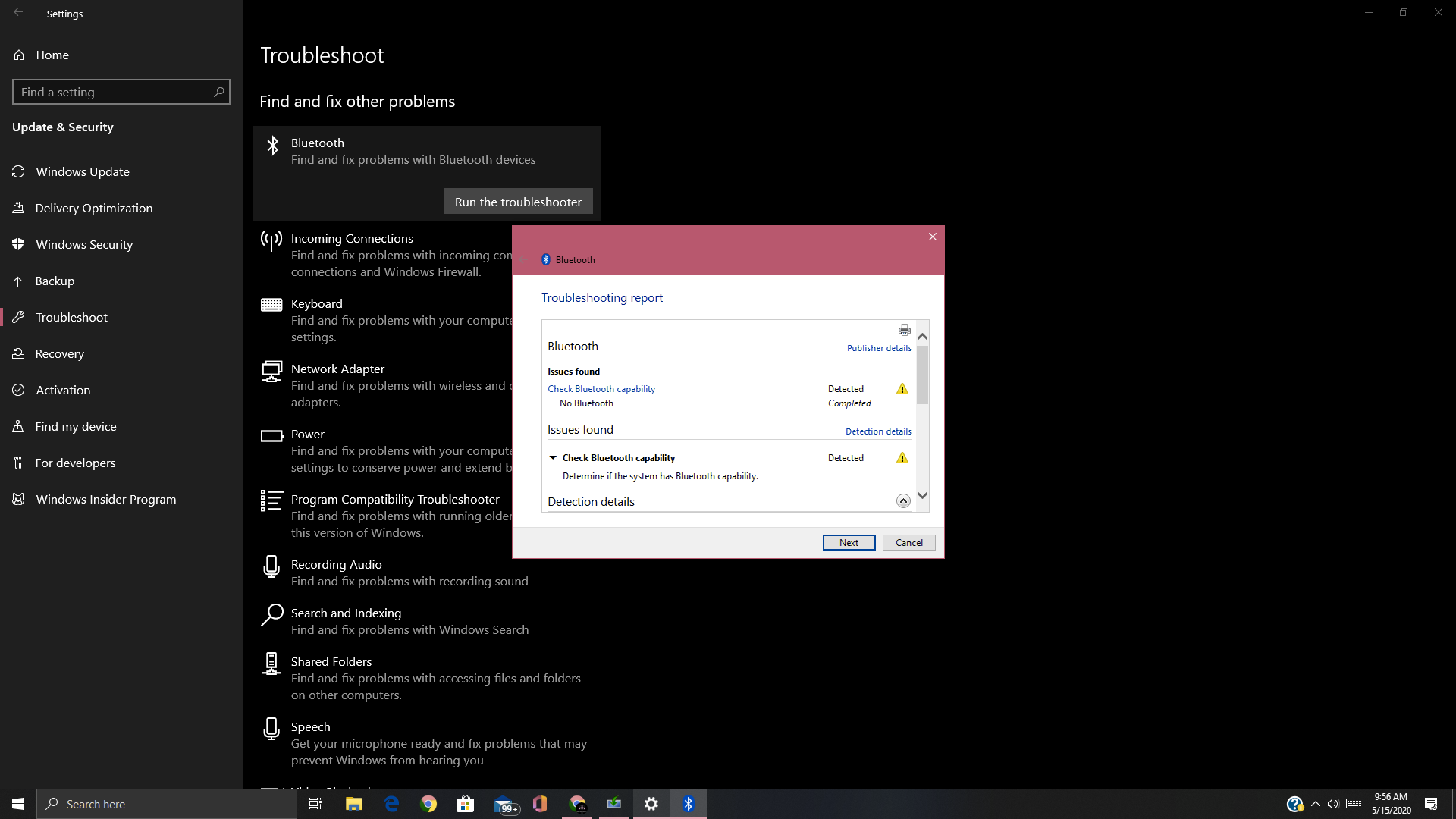This screenshot has height=819, width=1456.
Task: Click the Home icon in Settings
Action: pyautogui.click(x=20, y=55)
